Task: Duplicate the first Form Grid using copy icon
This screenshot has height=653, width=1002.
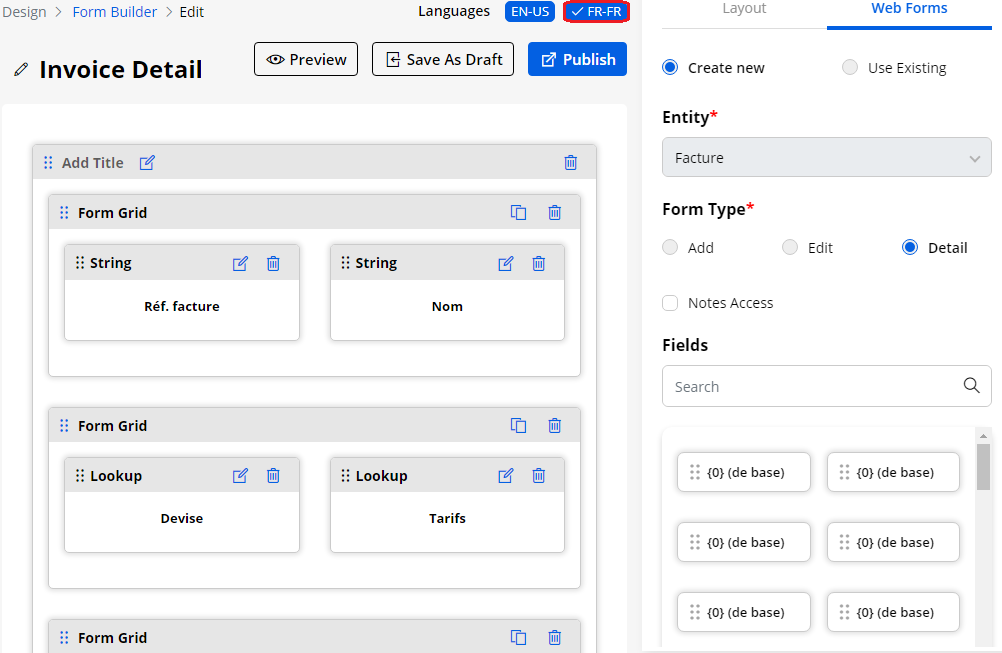Action: pyautogui.click(x=518, y=212)
